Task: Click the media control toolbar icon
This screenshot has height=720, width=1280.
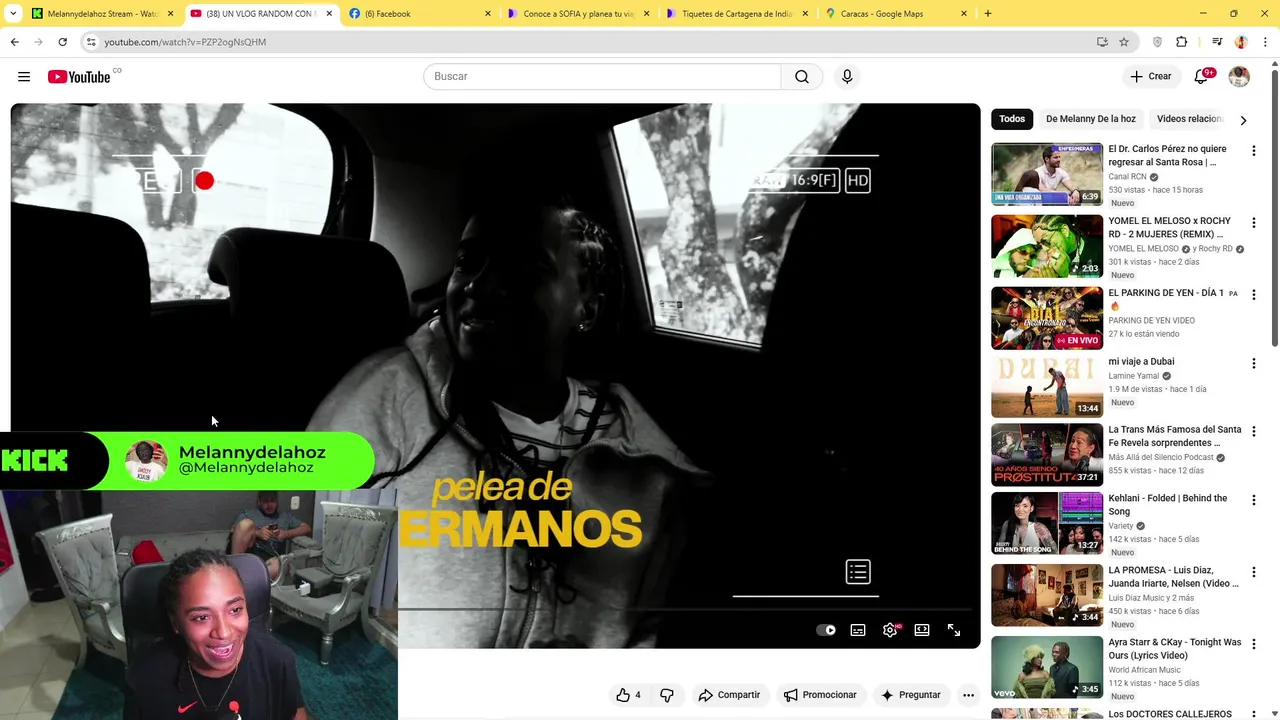Action: coord(1217,42)
